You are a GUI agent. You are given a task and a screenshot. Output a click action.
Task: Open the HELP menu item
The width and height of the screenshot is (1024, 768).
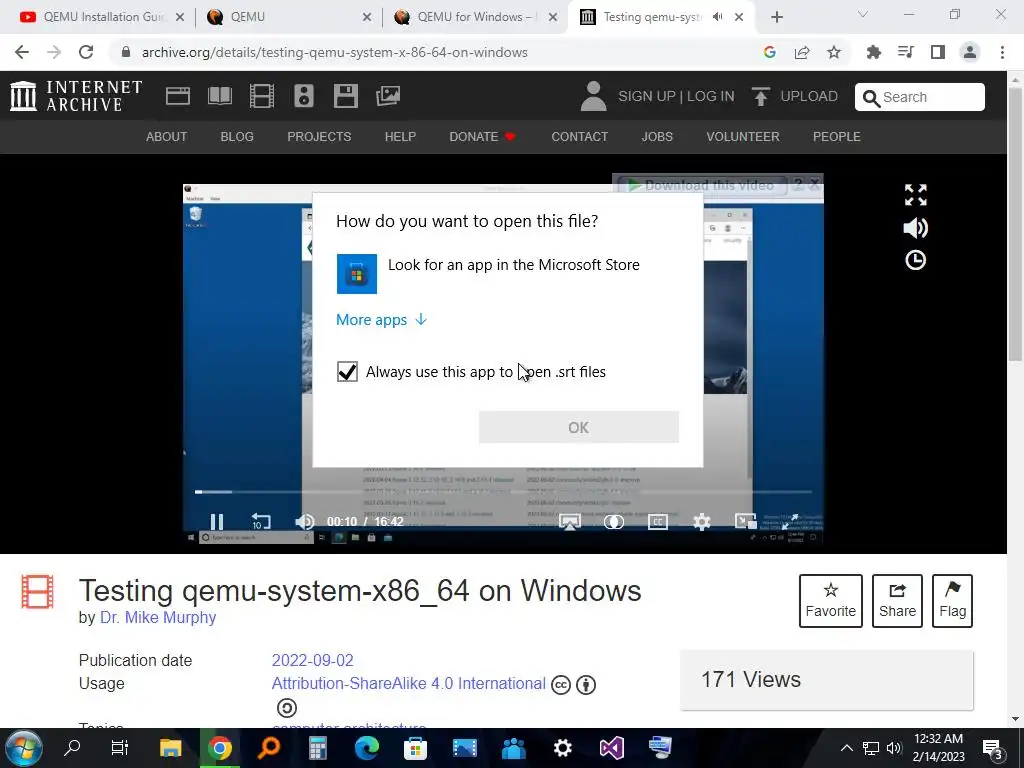coord(400,136)
